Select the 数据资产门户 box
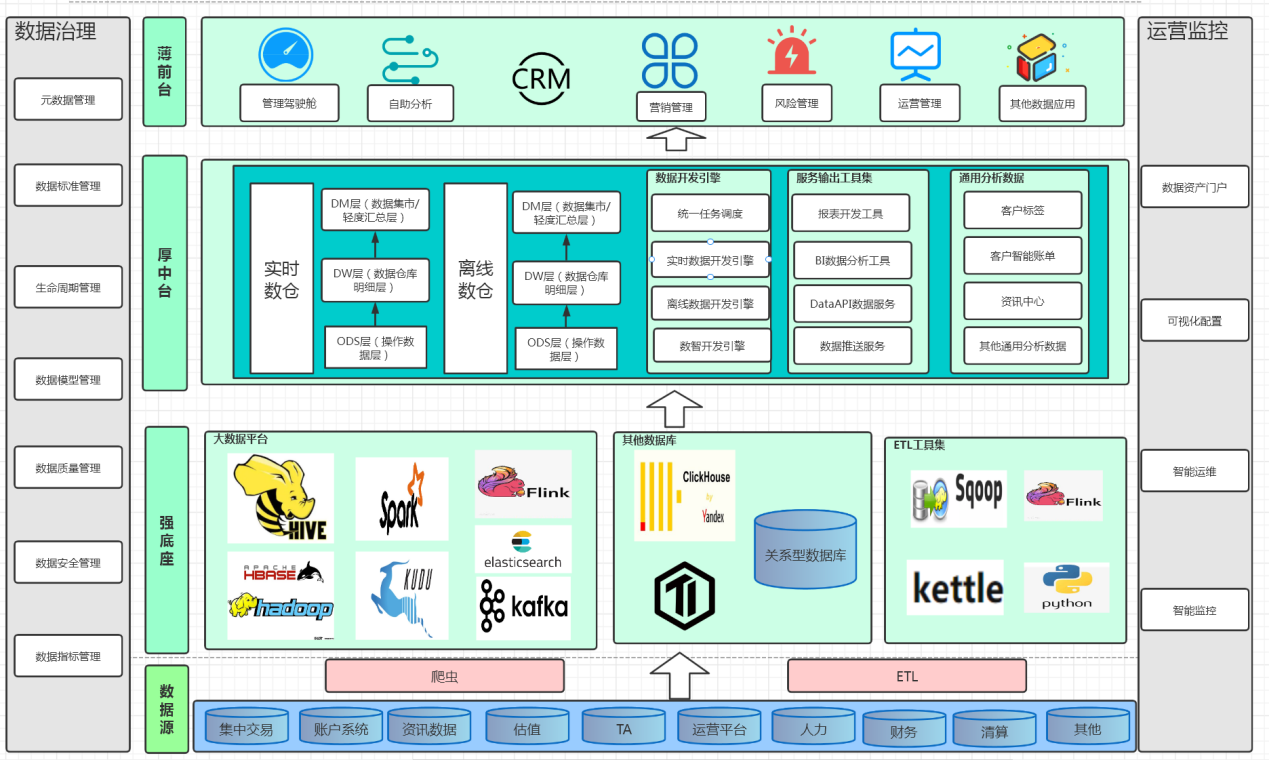The image size is (1269, 760). (1195, 186)
